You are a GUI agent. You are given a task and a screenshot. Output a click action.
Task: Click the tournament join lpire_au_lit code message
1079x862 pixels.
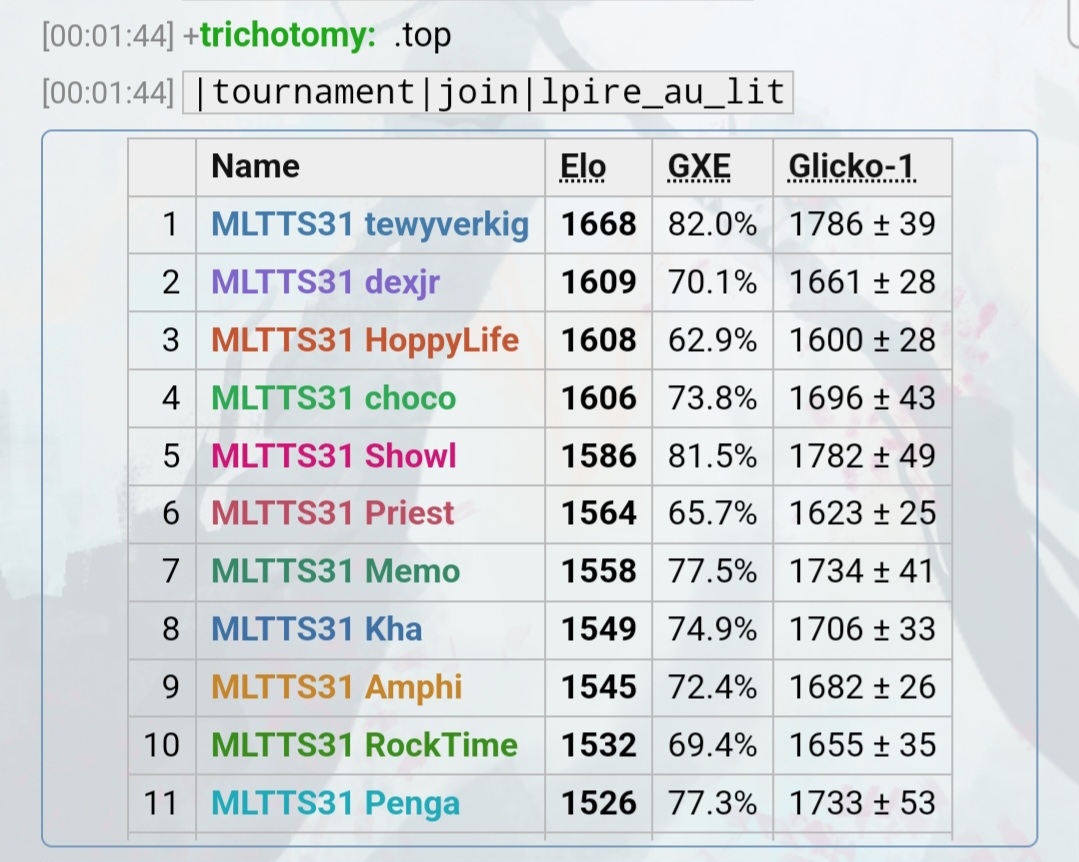(x=488, y=92)
